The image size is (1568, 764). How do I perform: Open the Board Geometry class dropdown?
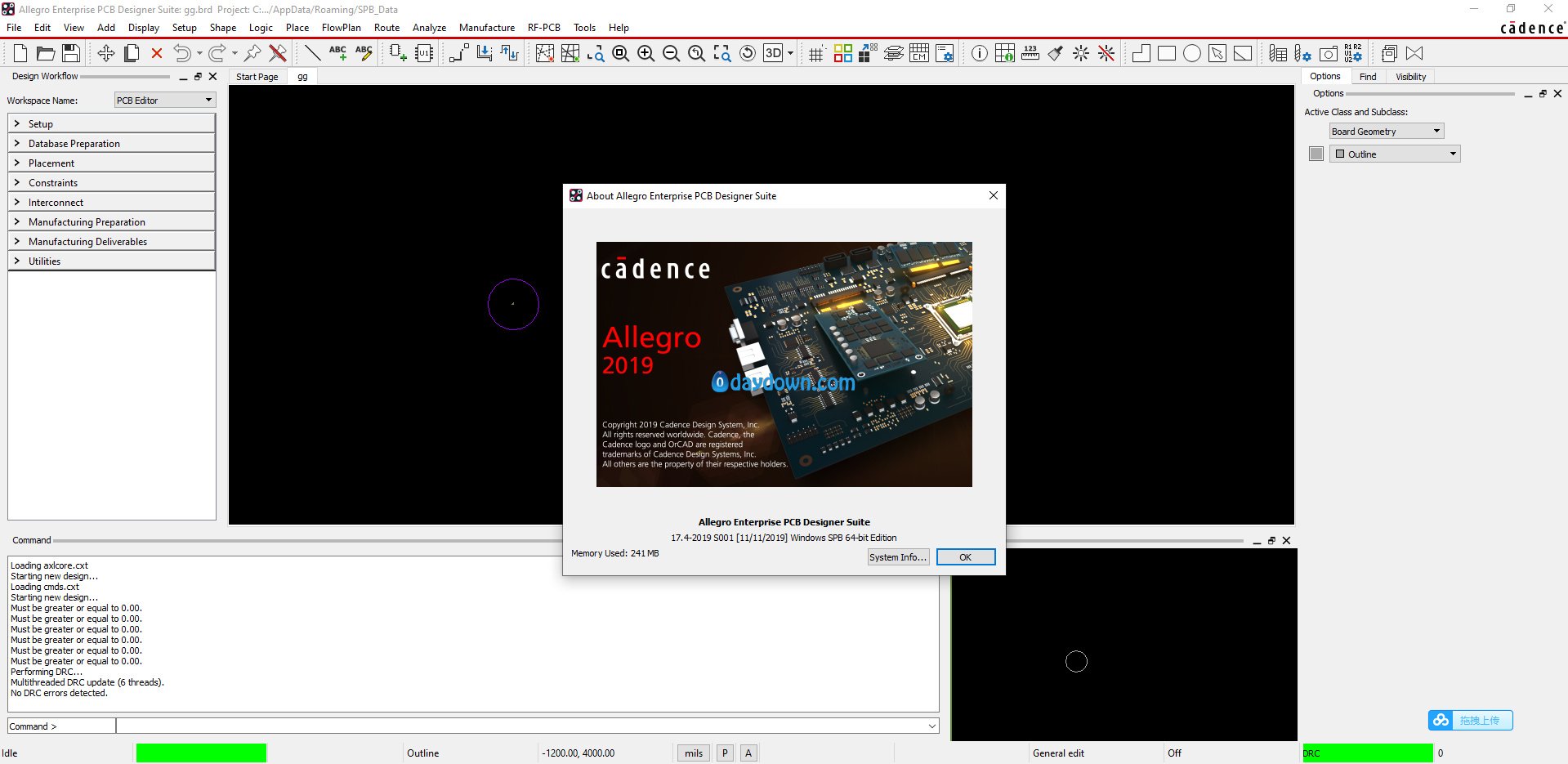coord(1387,131)
